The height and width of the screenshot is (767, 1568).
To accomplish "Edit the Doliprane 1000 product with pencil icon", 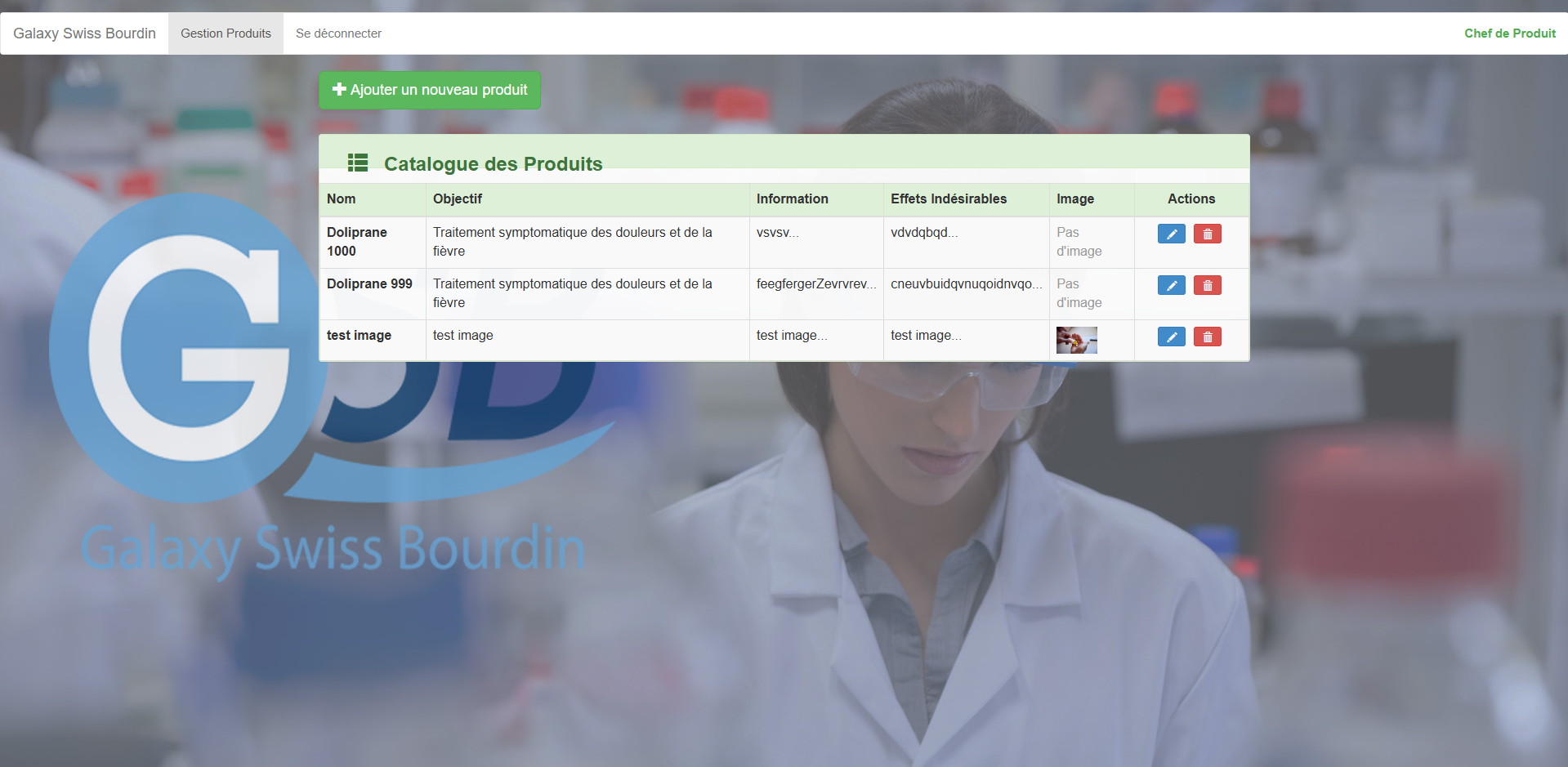I will coord(1171,234).
